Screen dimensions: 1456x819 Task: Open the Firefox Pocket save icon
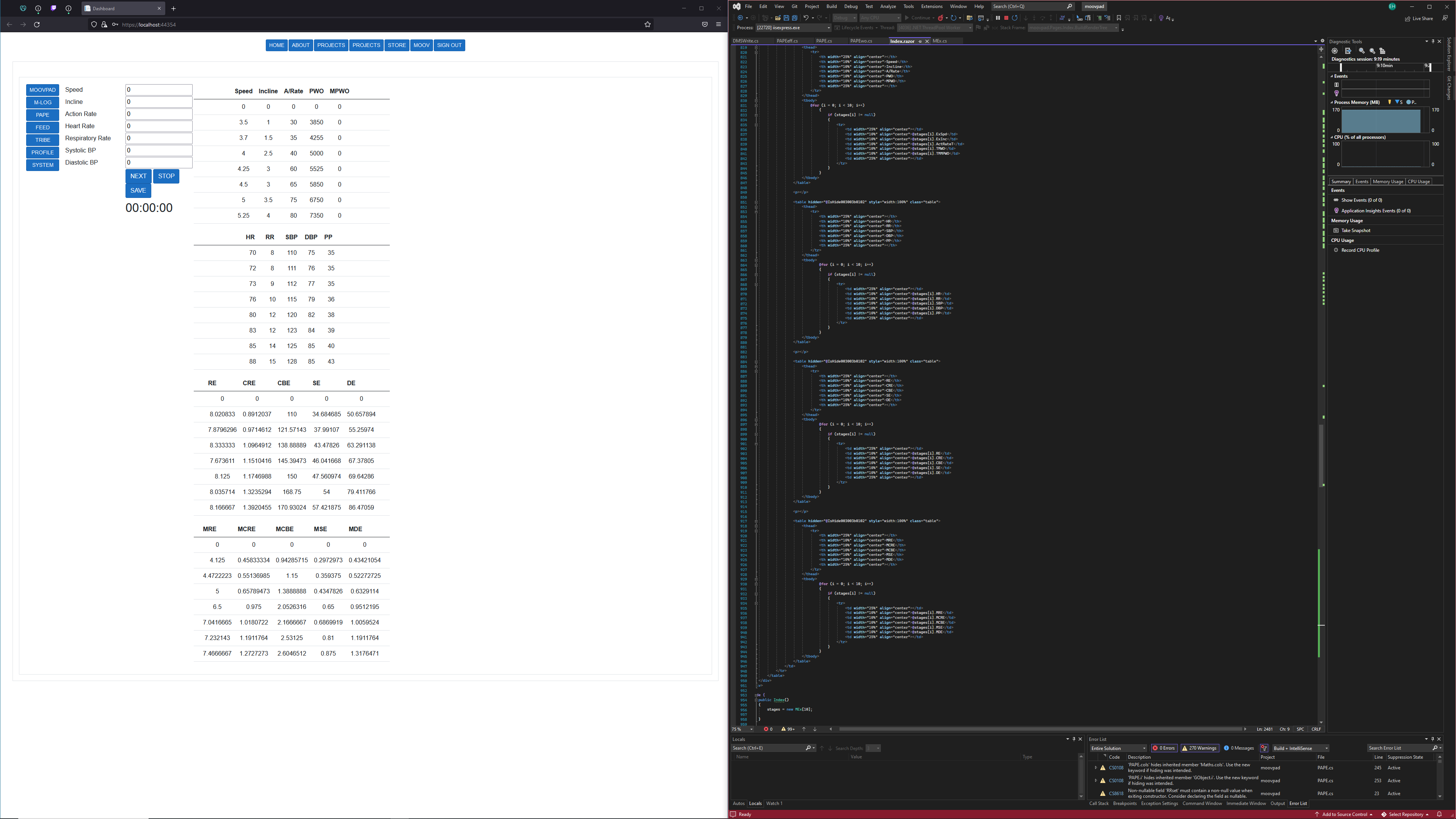(x=705, y=24)
